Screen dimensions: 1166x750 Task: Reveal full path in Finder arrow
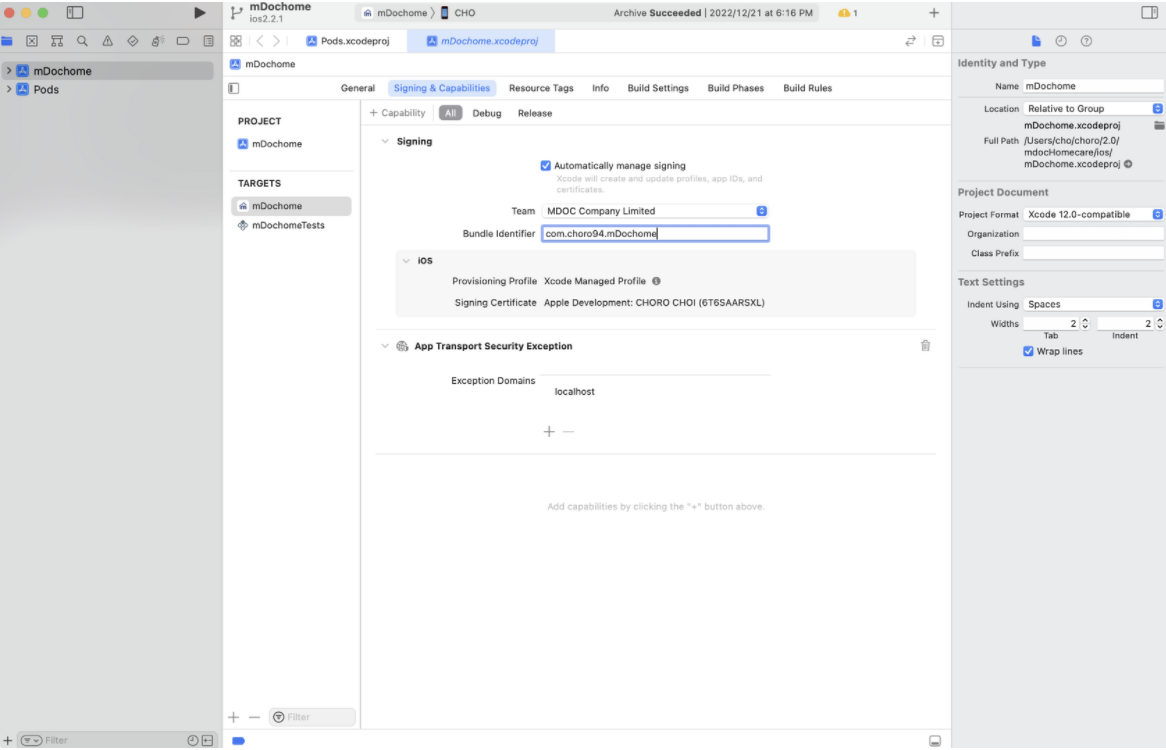pos(1128,164)
